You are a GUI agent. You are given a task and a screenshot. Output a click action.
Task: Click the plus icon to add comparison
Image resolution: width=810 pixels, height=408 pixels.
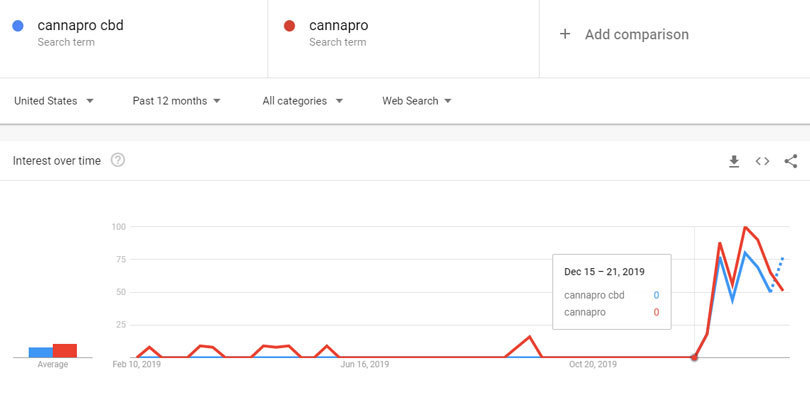click(x=565, y=34)
